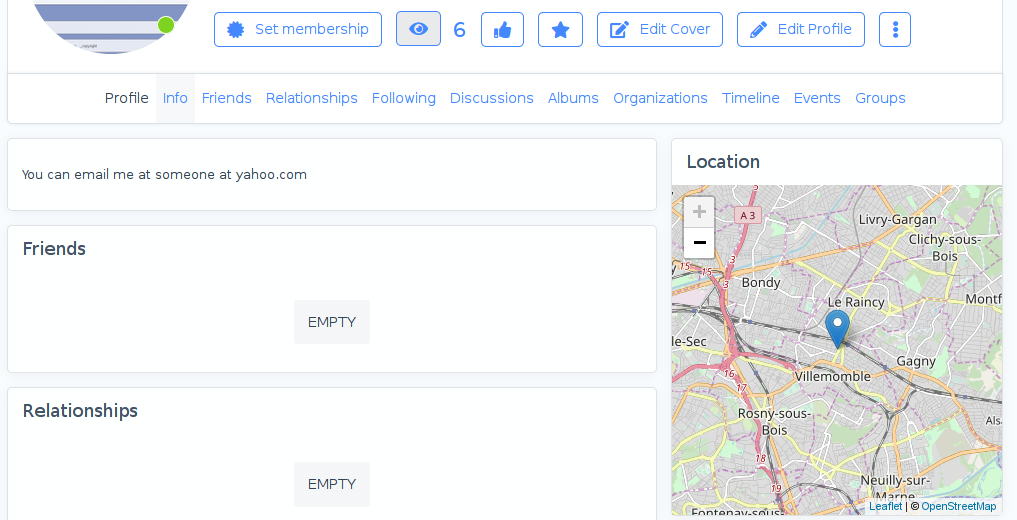Click the green online status dot
The image size is (1017, 520).
tap(166, 25)
